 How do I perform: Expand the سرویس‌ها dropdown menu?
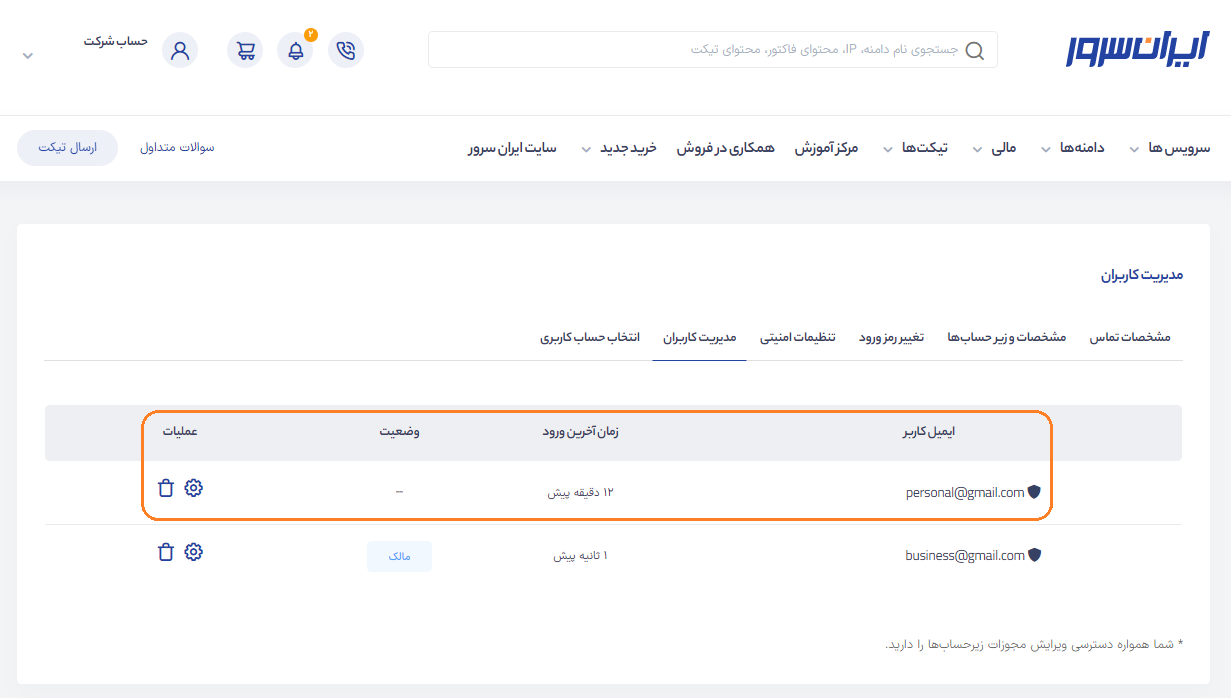point(1169,148)
